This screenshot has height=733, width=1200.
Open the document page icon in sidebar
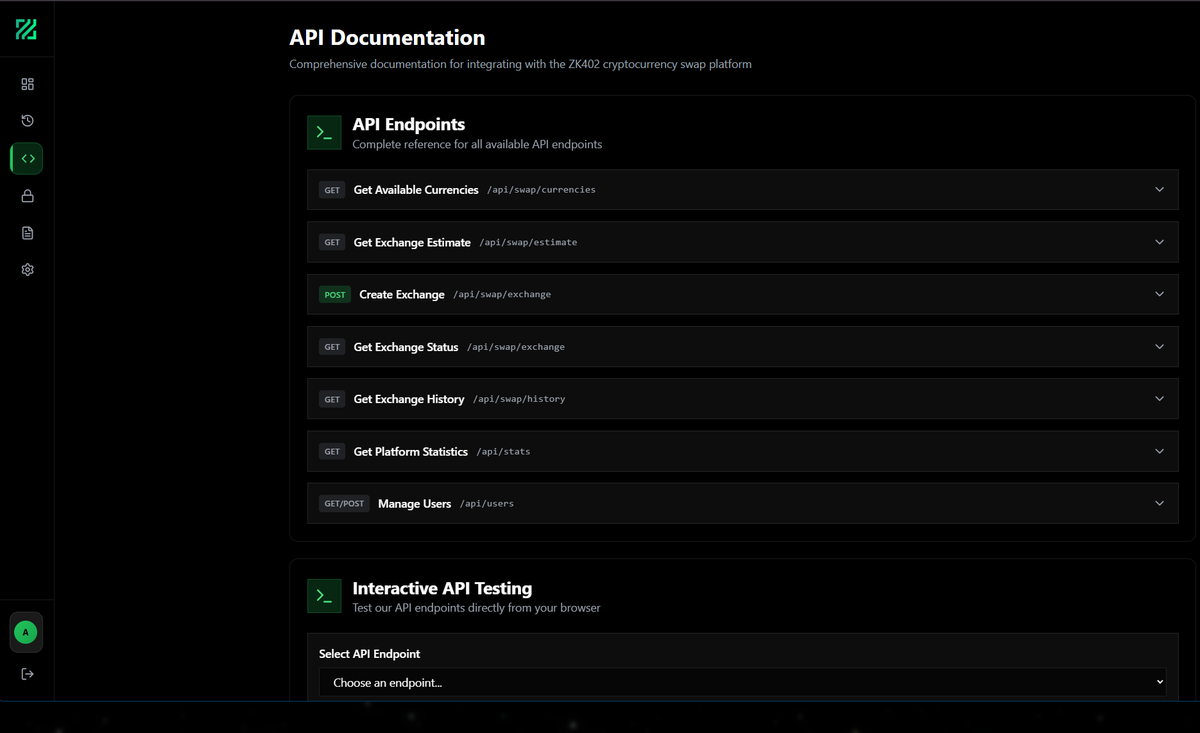point(27,233)
